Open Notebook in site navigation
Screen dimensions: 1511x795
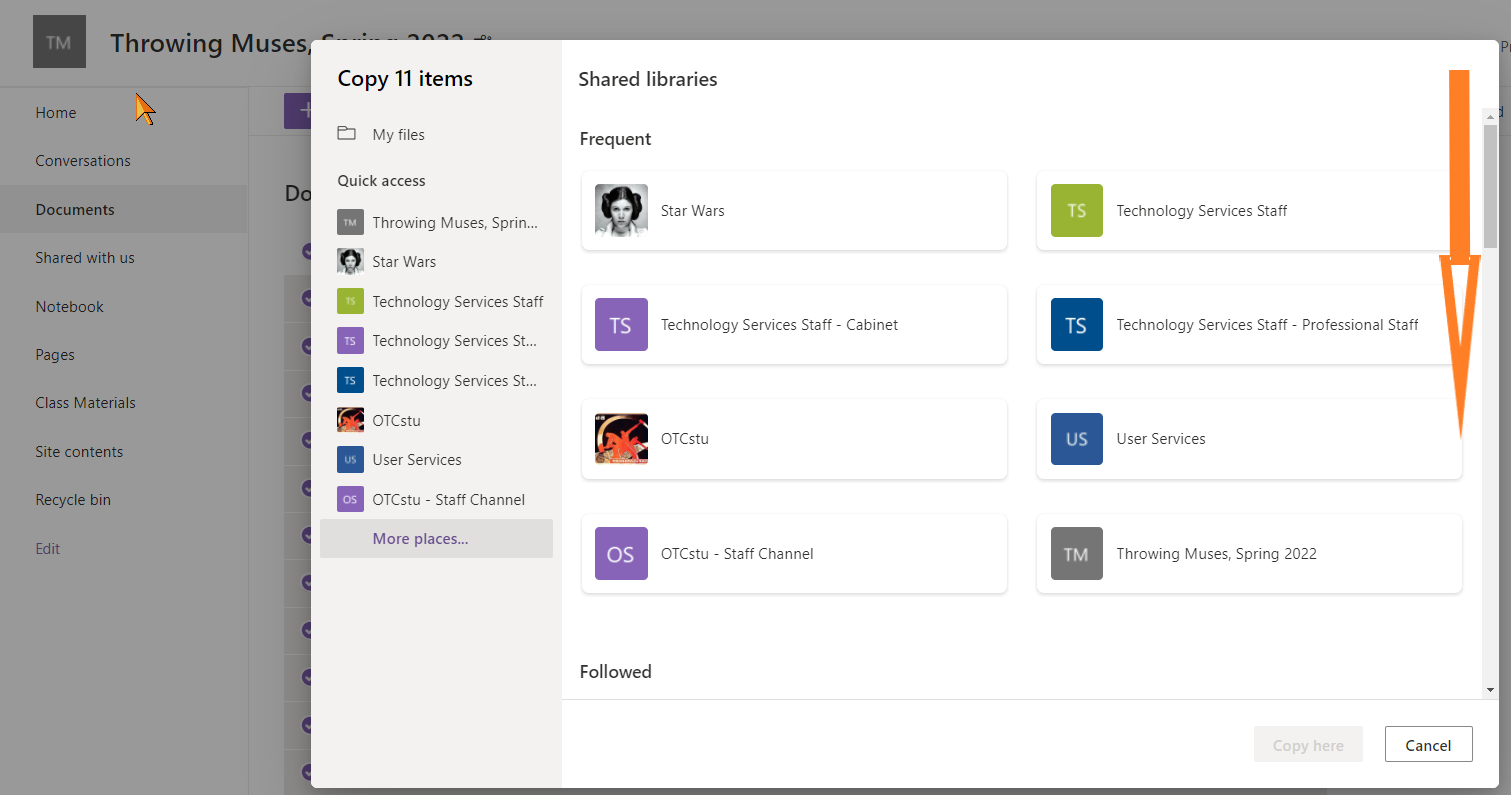70,307
